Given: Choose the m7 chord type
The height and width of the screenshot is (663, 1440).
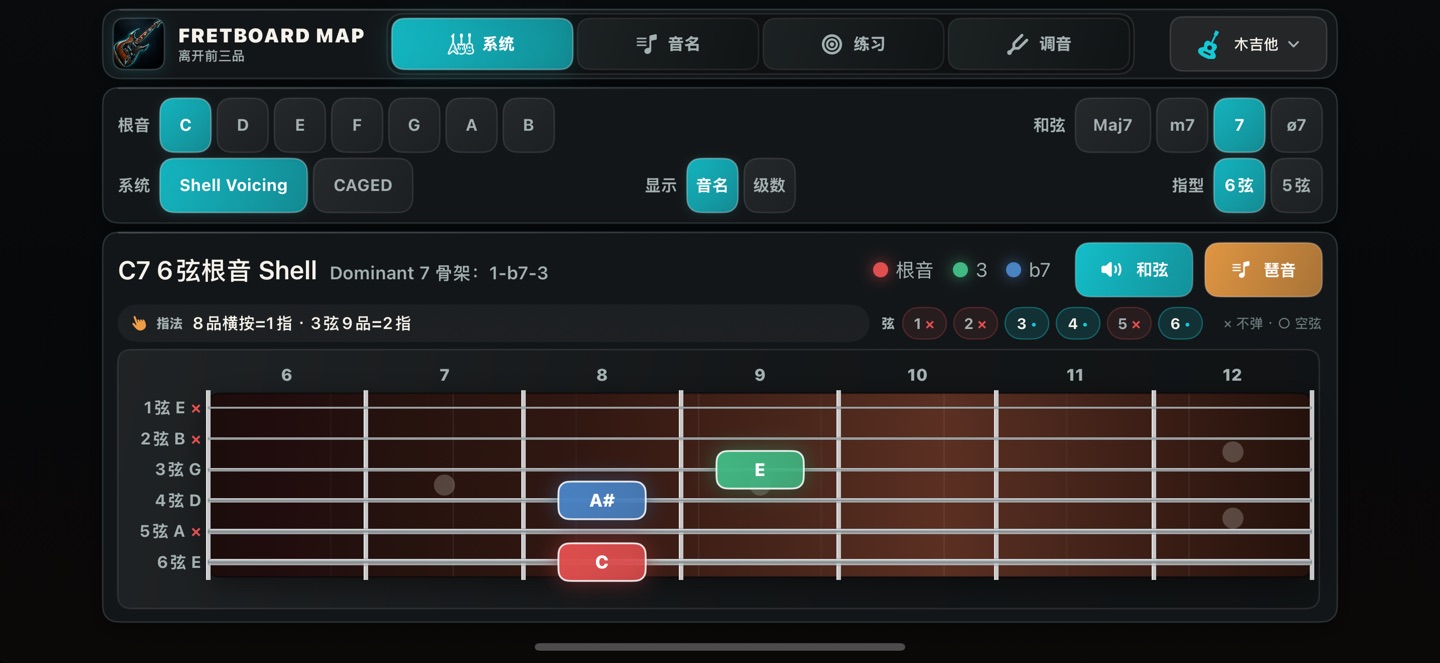Looking at the screenshot, I should (x=1182, y=125).
